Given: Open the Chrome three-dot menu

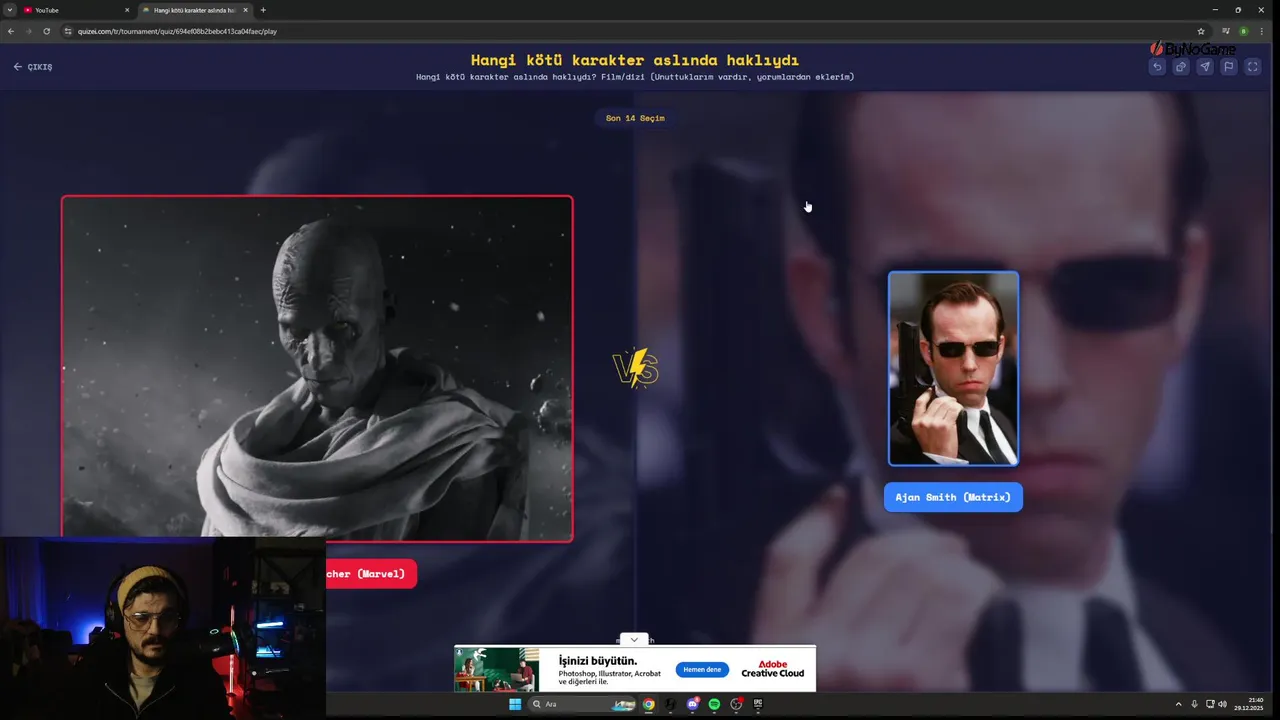Looking at the screenshot, I should tap(1264, 31).
